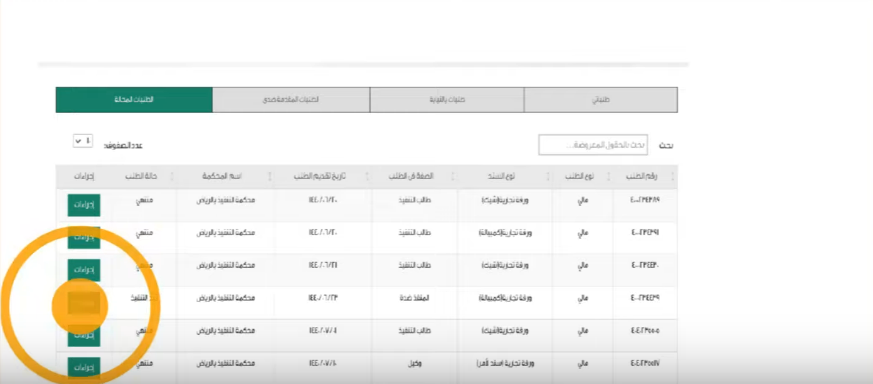Click مالي type cell in the وكيل row
This screenshot has width=873, height=384.
582,363
